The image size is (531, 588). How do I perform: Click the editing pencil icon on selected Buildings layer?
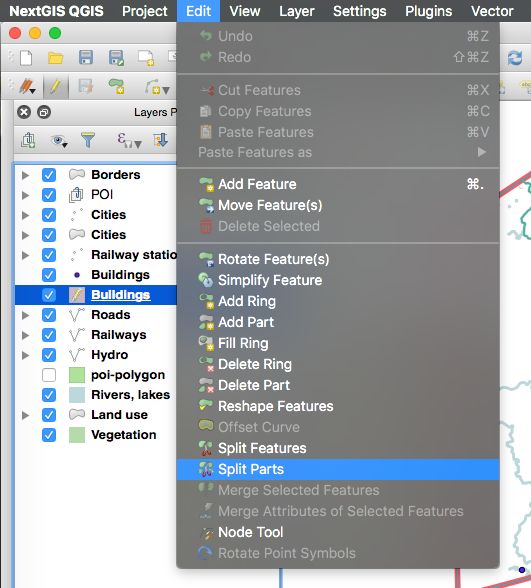coord(77,295)
